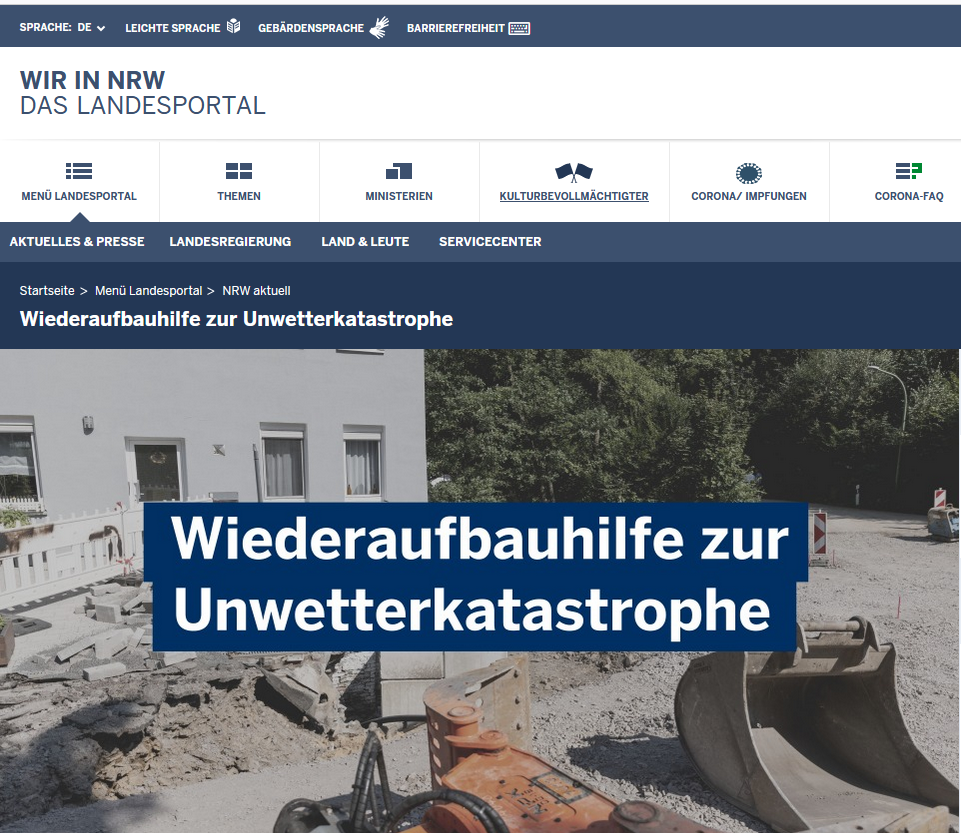Viewport: 961px width, 833px height.
Task: Click the Wir in NRW site logo
Action: 143,93
